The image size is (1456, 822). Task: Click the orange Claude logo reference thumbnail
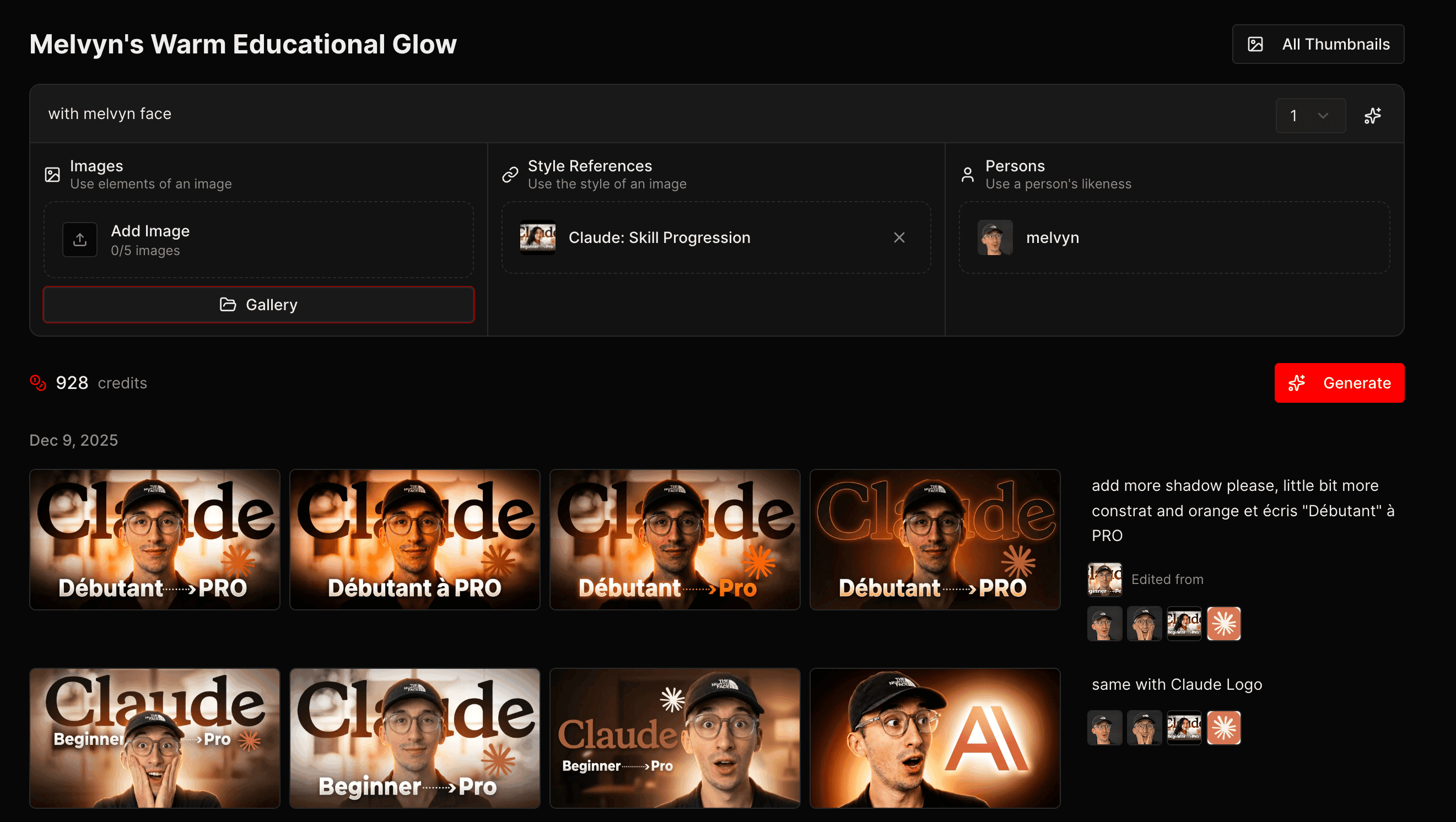click(1223, 623)
